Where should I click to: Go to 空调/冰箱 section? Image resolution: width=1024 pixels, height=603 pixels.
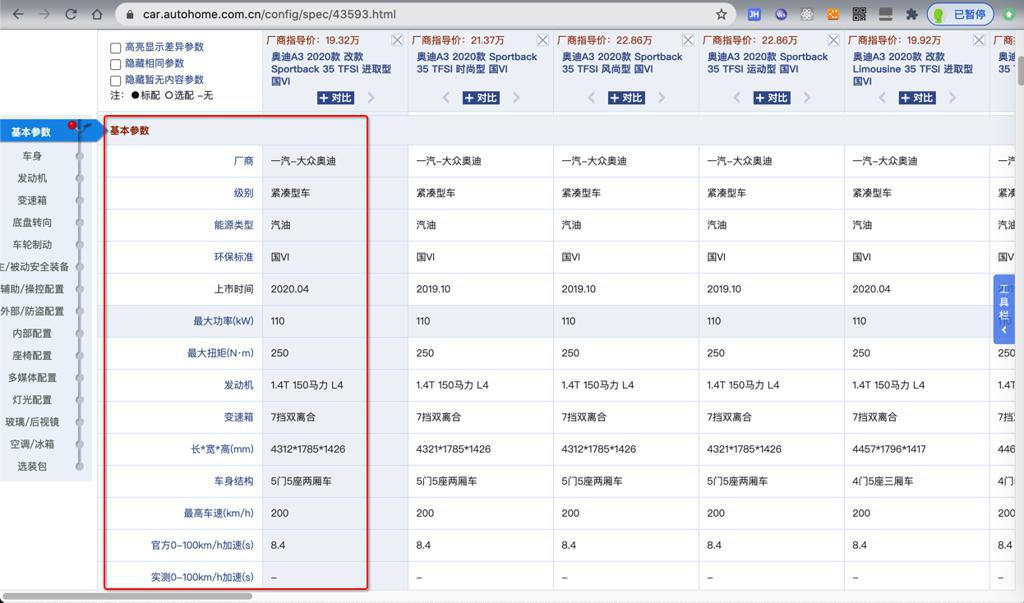pos(32,444)
